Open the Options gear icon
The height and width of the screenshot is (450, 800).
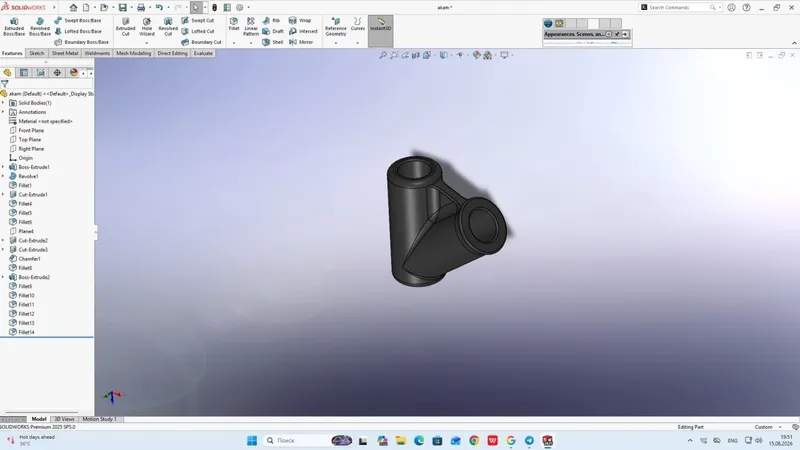coord(240,7)
